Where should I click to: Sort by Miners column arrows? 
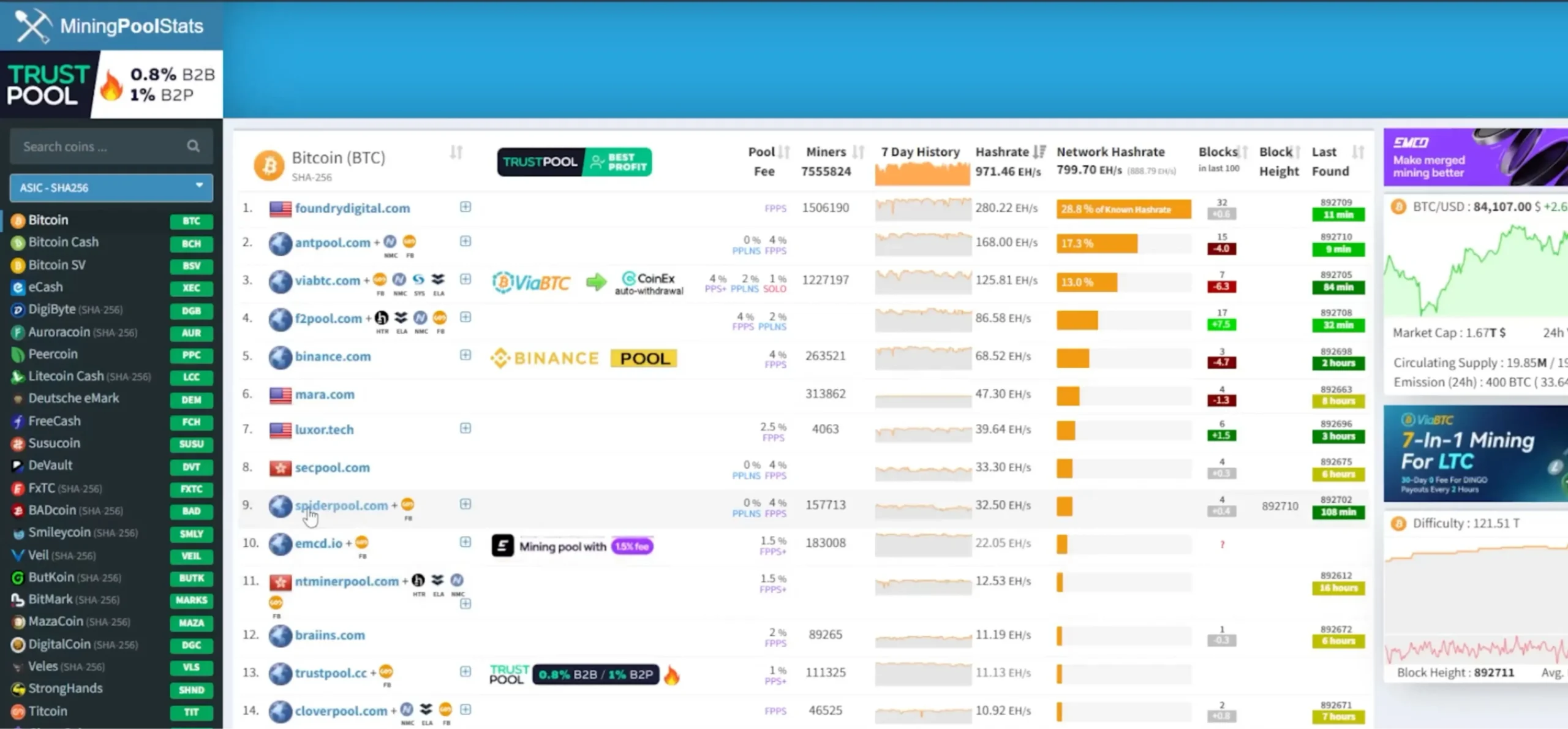point(859,151)
